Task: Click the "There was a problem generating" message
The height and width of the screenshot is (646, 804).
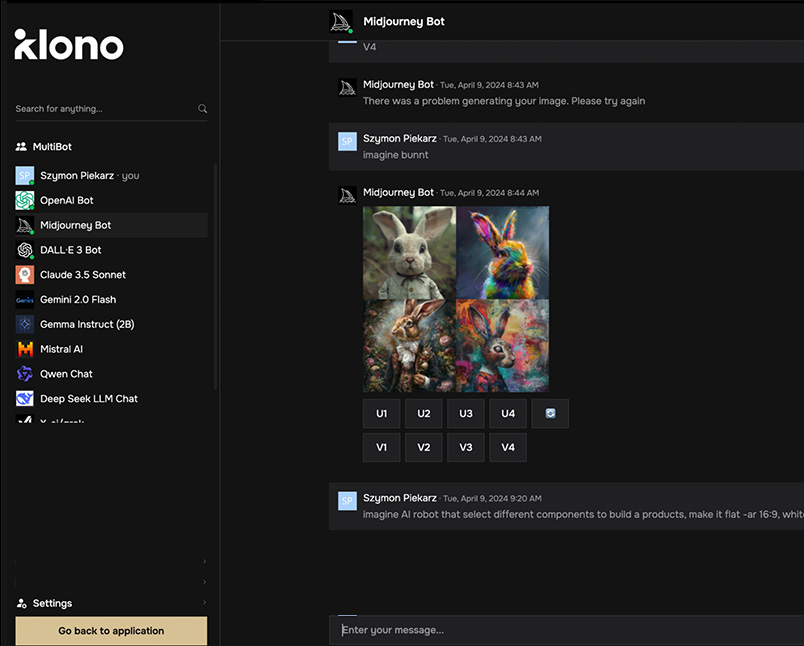Action: (504, 101)
